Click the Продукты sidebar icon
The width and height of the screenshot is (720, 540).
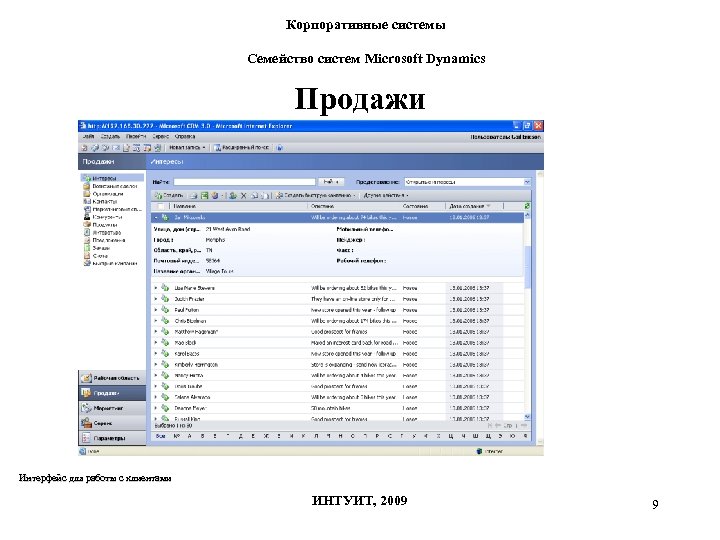(86, 225)
